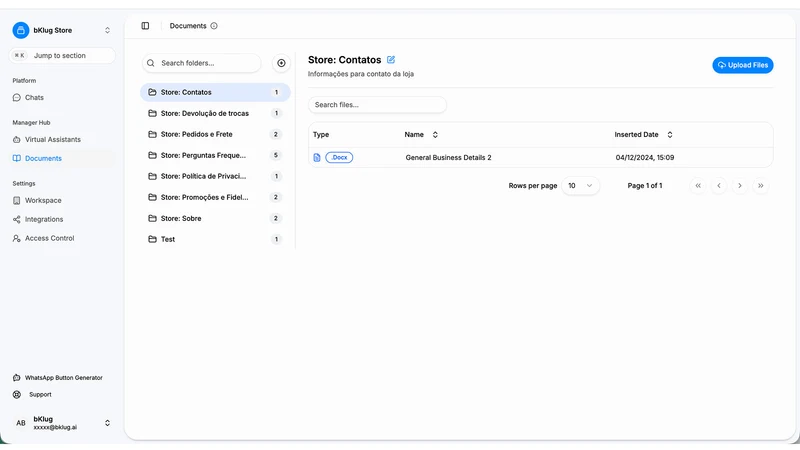800x450 pixels.
Task: Open the Support link
Action: [40, 394]
